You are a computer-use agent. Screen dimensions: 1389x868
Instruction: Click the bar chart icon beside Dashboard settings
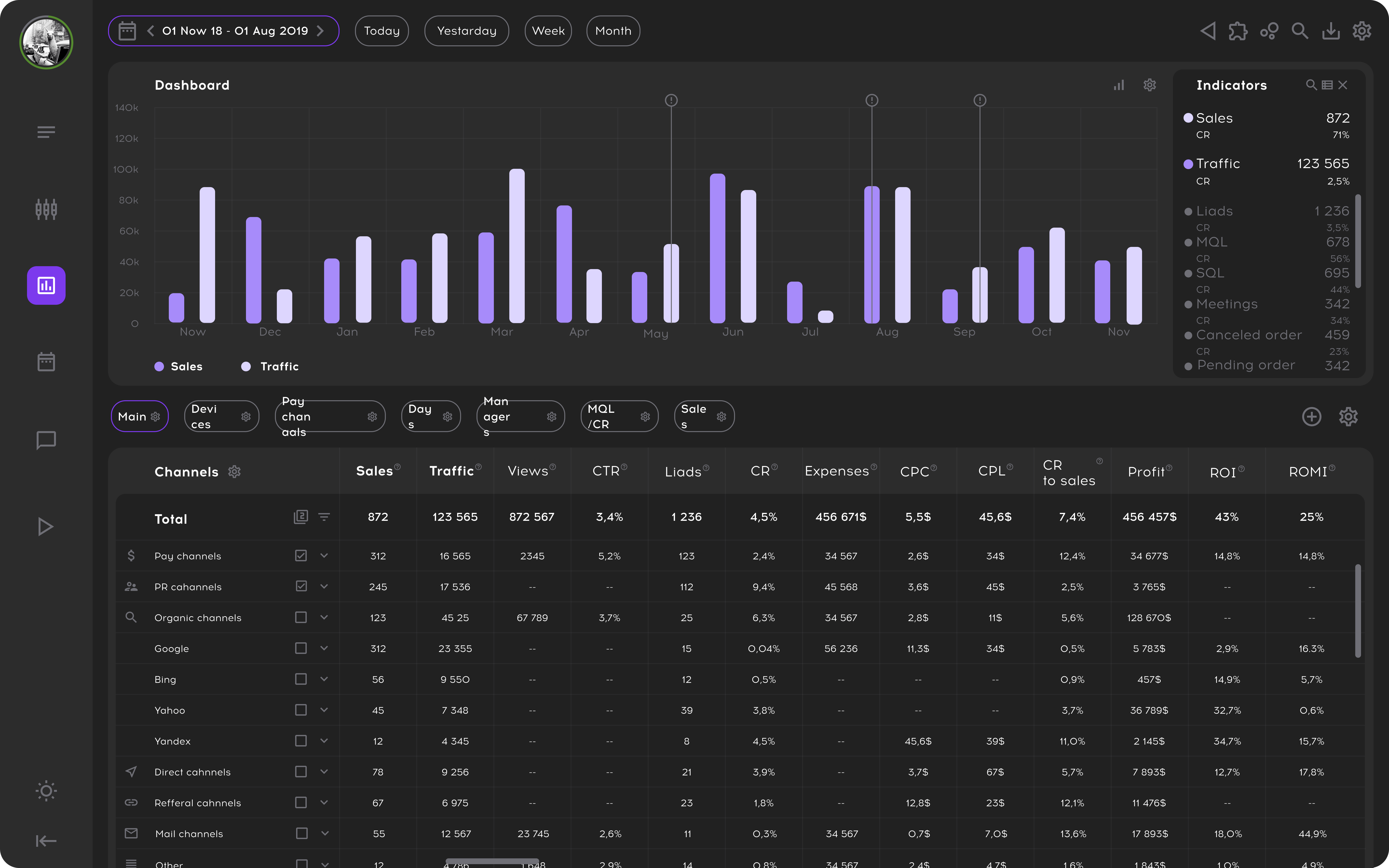pyautogui.click(x=1119, y=84)
